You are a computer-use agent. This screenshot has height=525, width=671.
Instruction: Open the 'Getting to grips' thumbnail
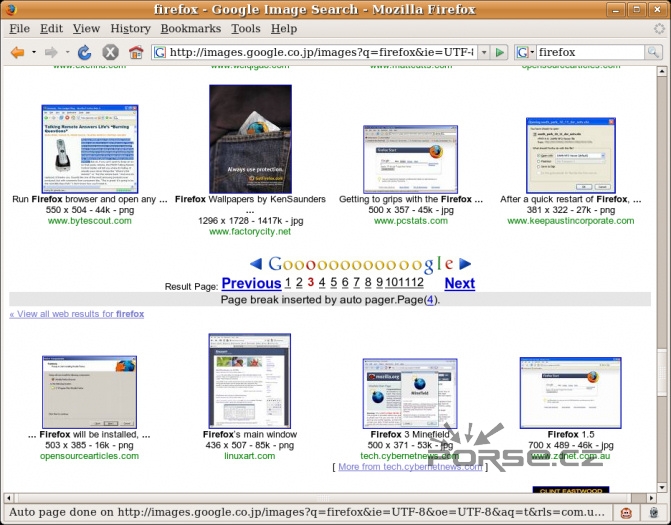tap(410, 159)
